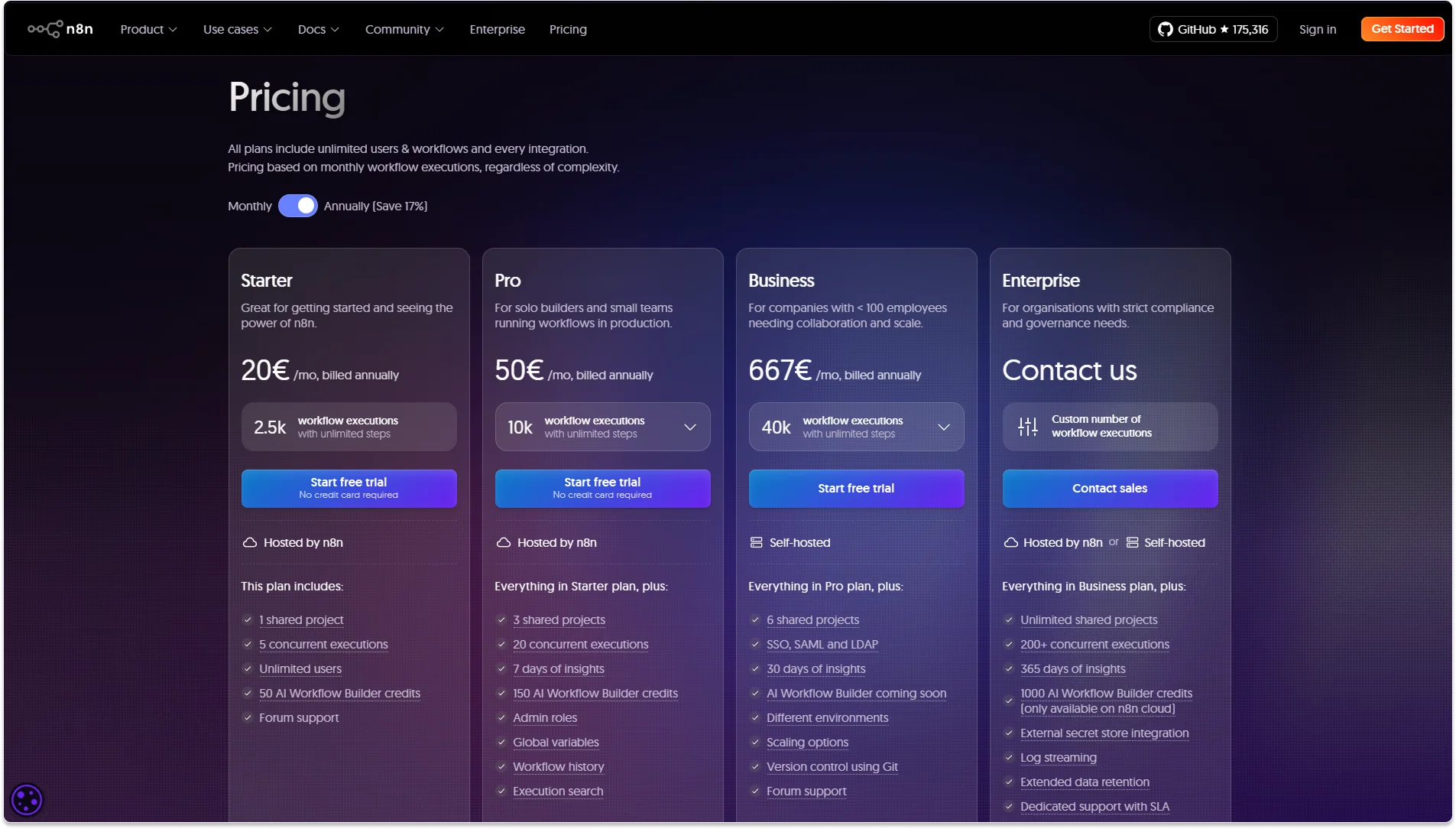This screenshot has height=829, width=1456.
Task: Click the checkmark next to Version control using Git
Action: 755,766
